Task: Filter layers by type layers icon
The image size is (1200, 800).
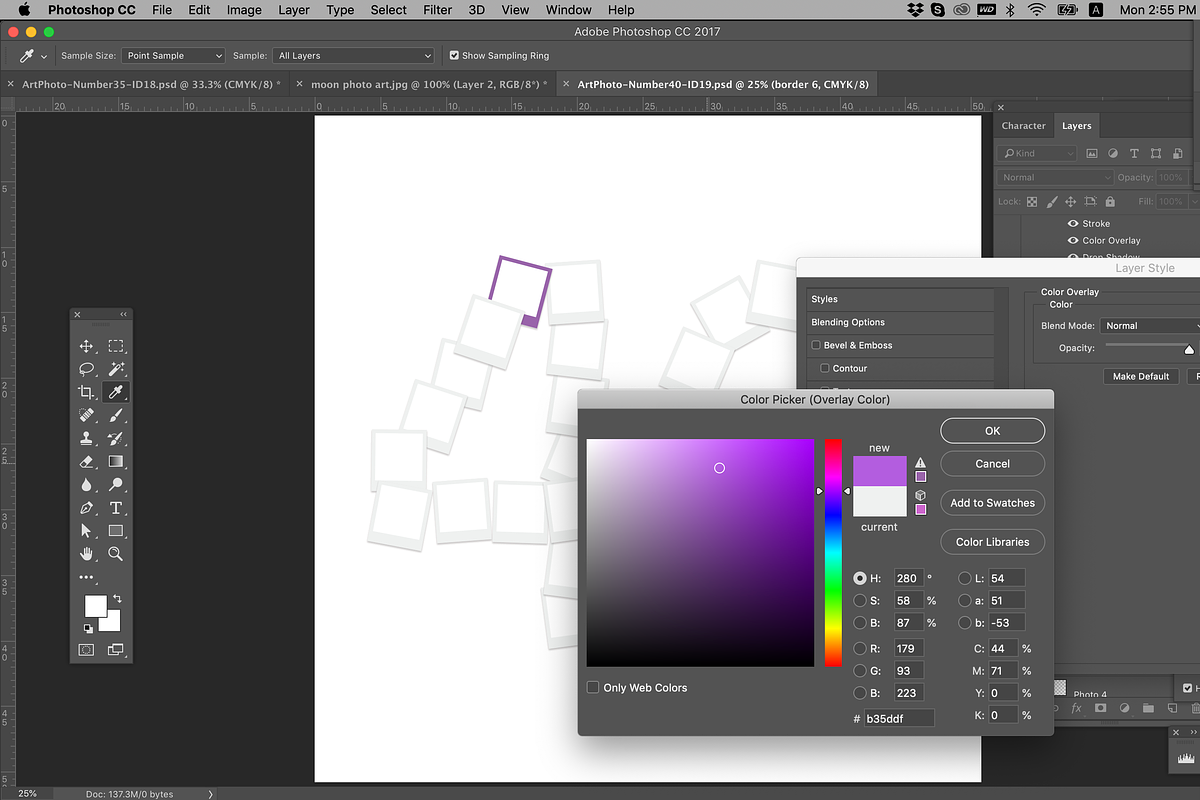Action: pyautogui.click(x=1134, y=153)
